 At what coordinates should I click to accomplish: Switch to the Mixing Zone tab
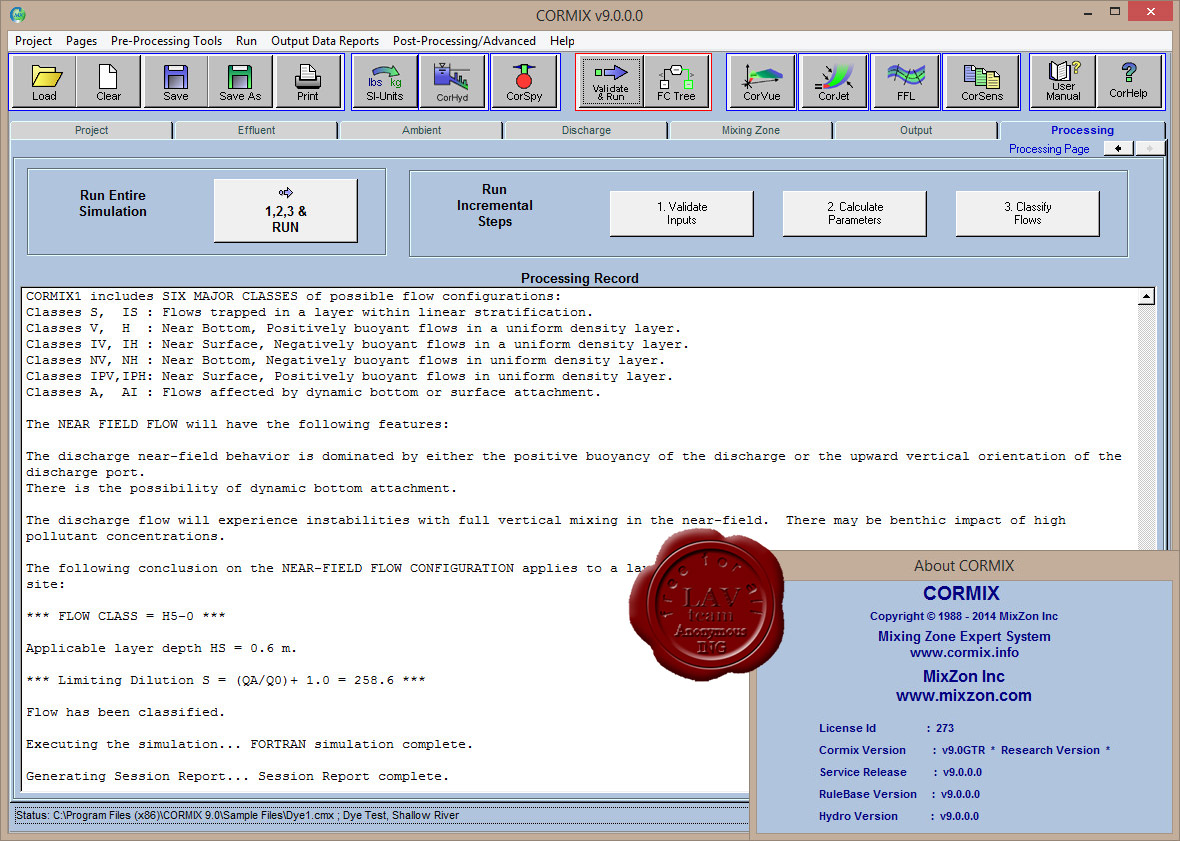[751, 130]
